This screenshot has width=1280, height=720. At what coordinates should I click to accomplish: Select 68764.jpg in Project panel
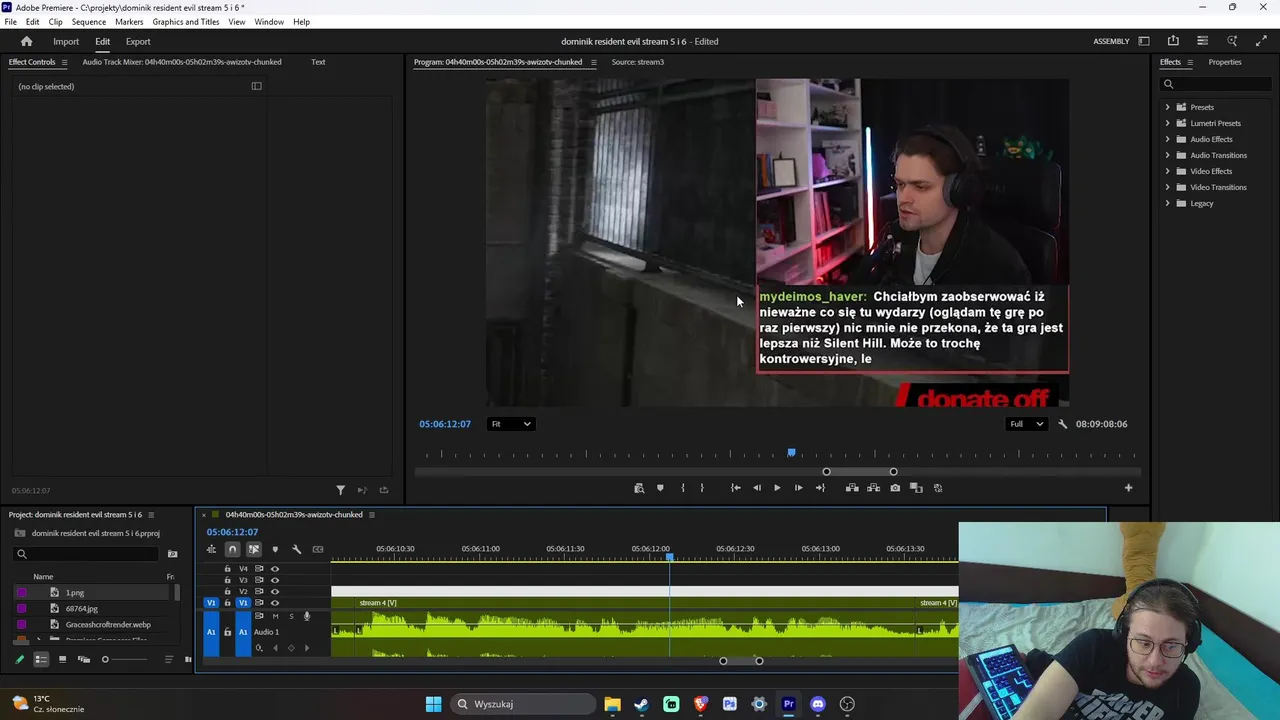(x=82, y=609)
